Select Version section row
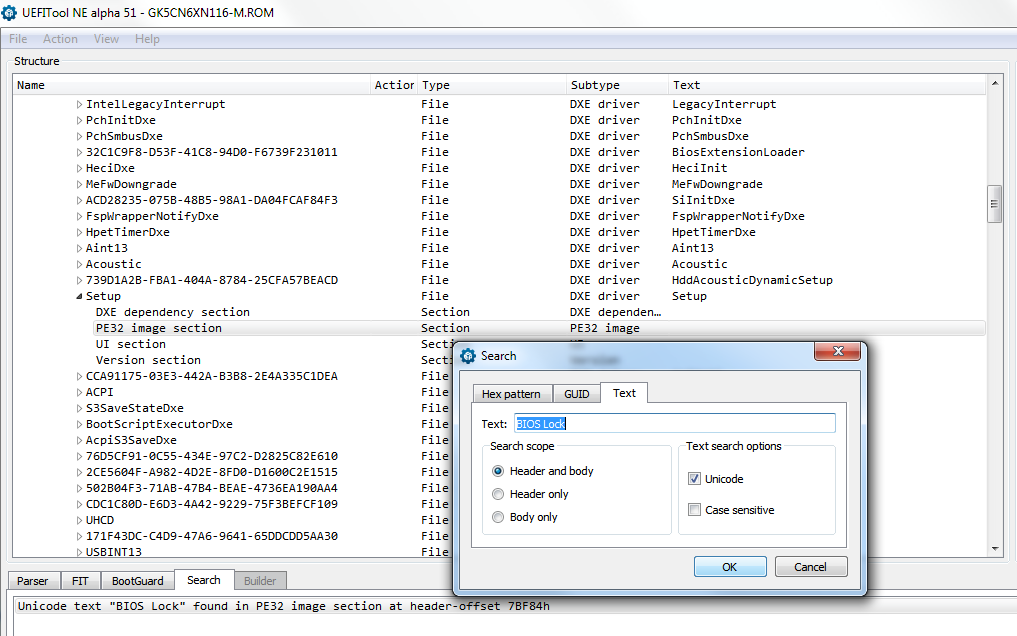1017x636 pixels. point(148,360)
